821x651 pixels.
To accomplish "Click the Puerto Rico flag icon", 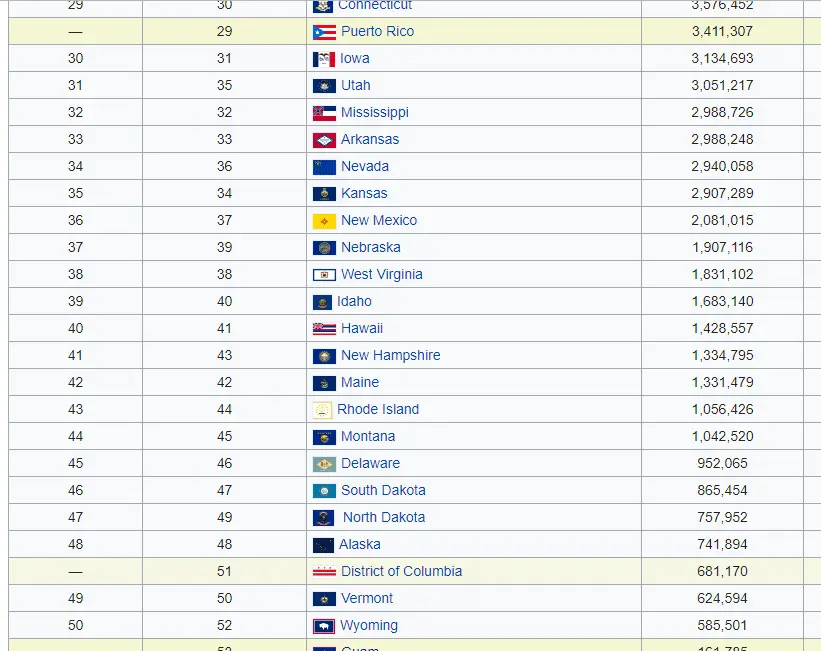I will tap(324, 32).
